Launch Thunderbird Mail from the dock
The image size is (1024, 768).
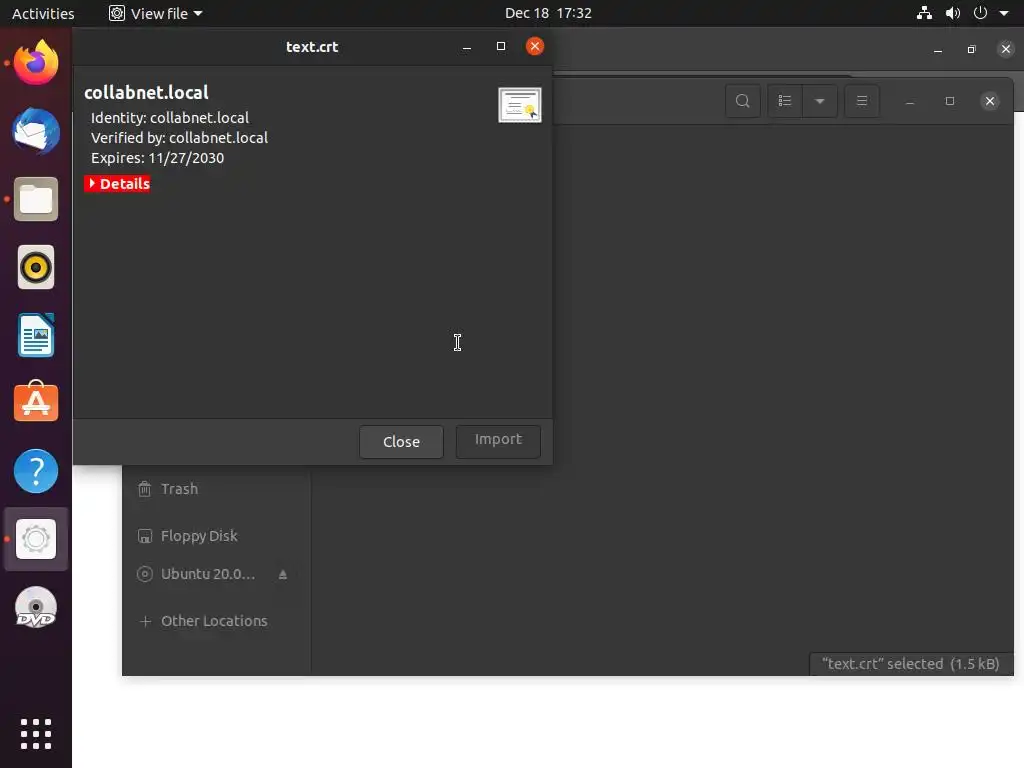(36, 131)
